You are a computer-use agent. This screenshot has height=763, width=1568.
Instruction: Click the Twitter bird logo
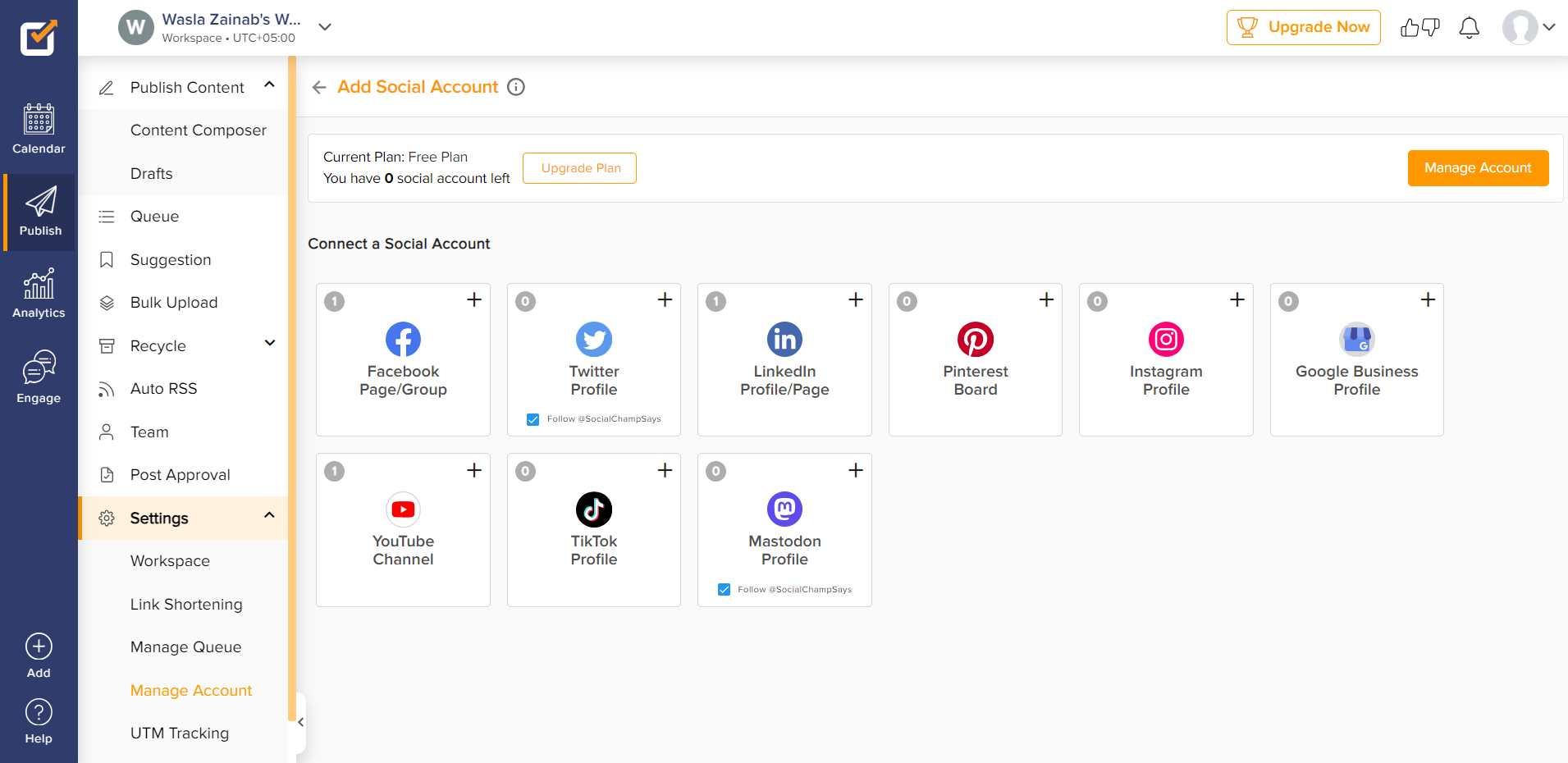[594, 339]
